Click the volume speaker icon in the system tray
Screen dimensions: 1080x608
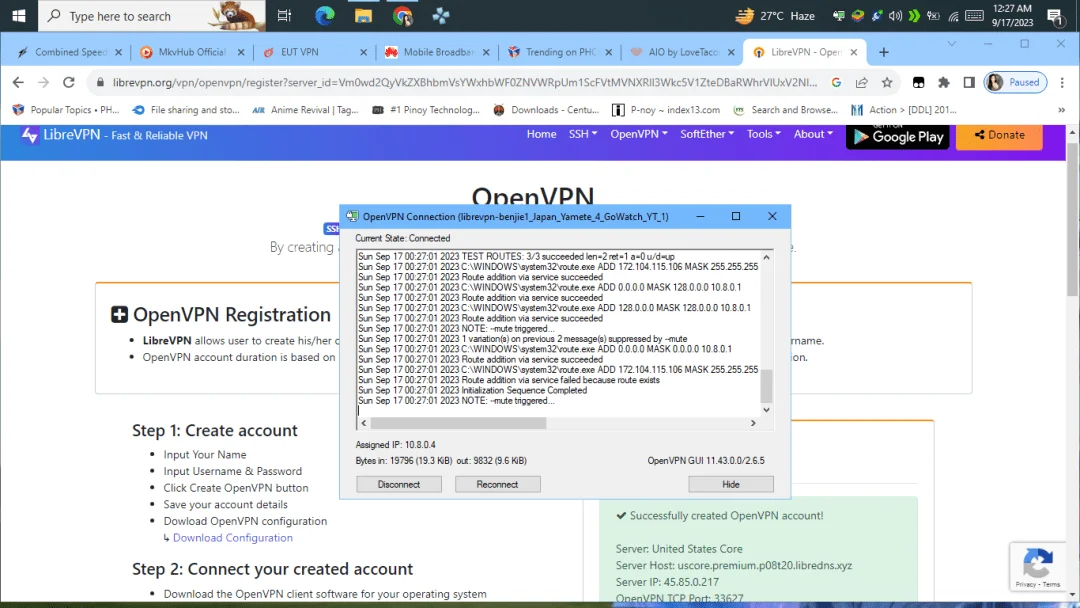pos(895,15)
